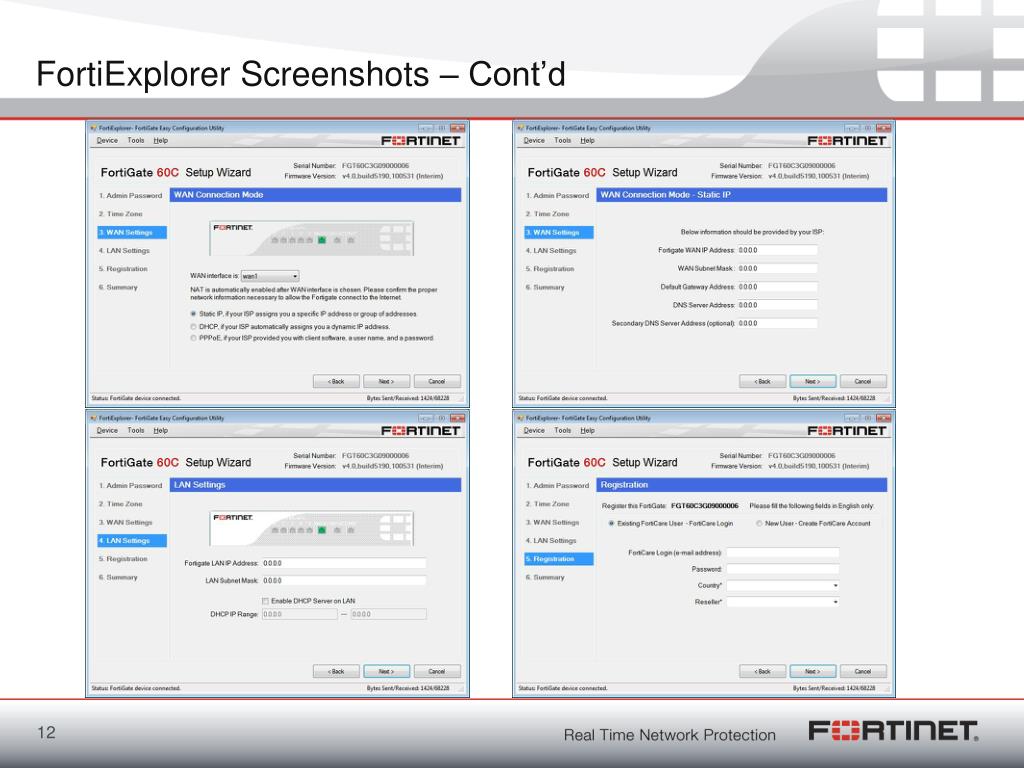Click Cancel in the LAN Settings window
Screen dimensions: 1024x768
coord(437,671)
